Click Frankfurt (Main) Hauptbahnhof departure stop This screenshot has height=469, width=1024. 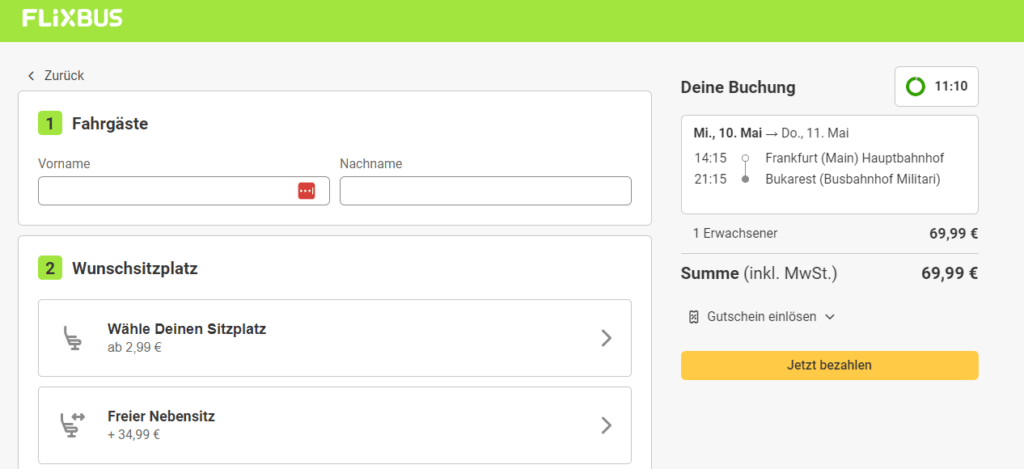[855, 158]
